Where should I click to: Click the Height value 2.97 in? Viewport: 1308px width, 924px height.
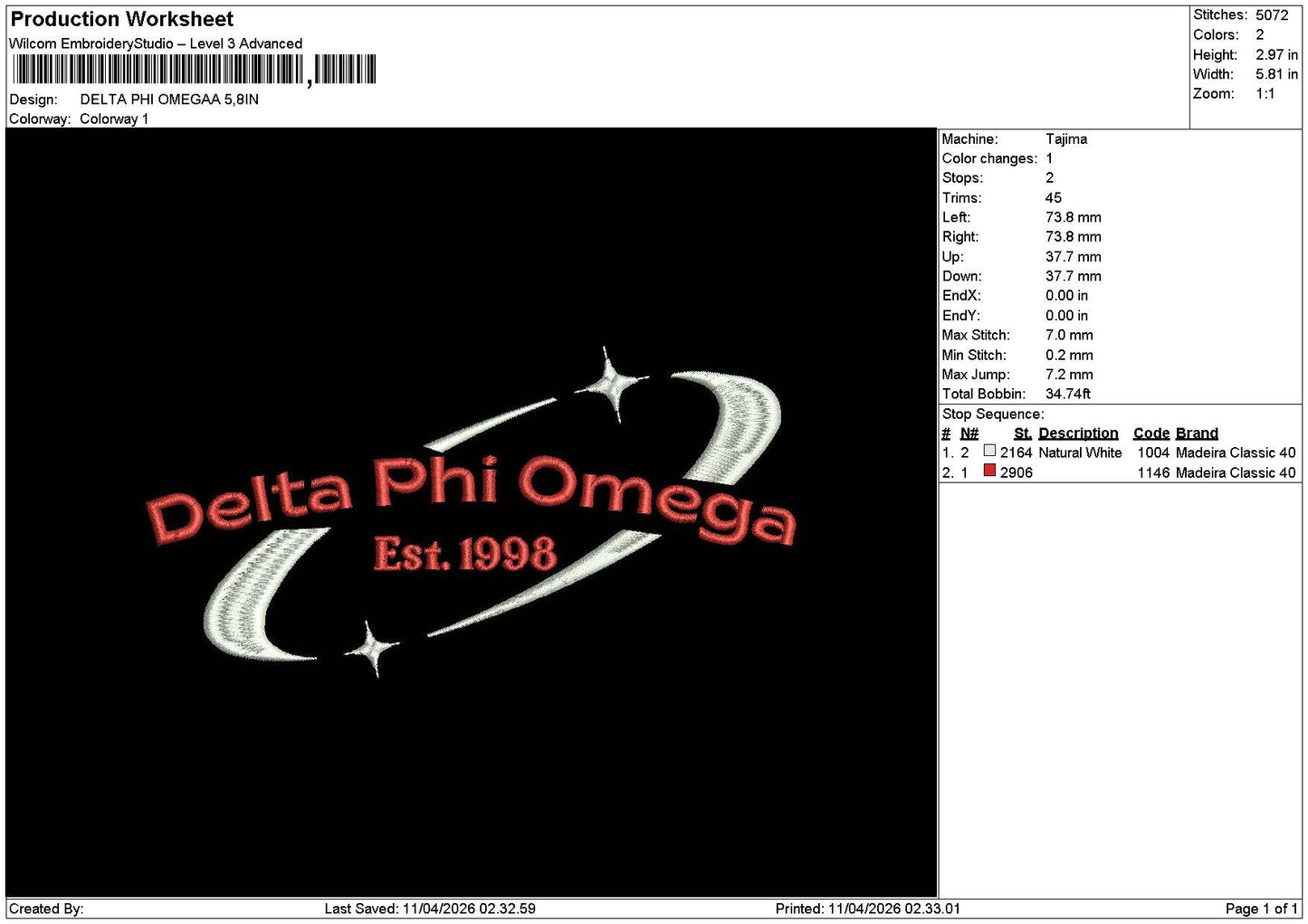click(1276, 55)
